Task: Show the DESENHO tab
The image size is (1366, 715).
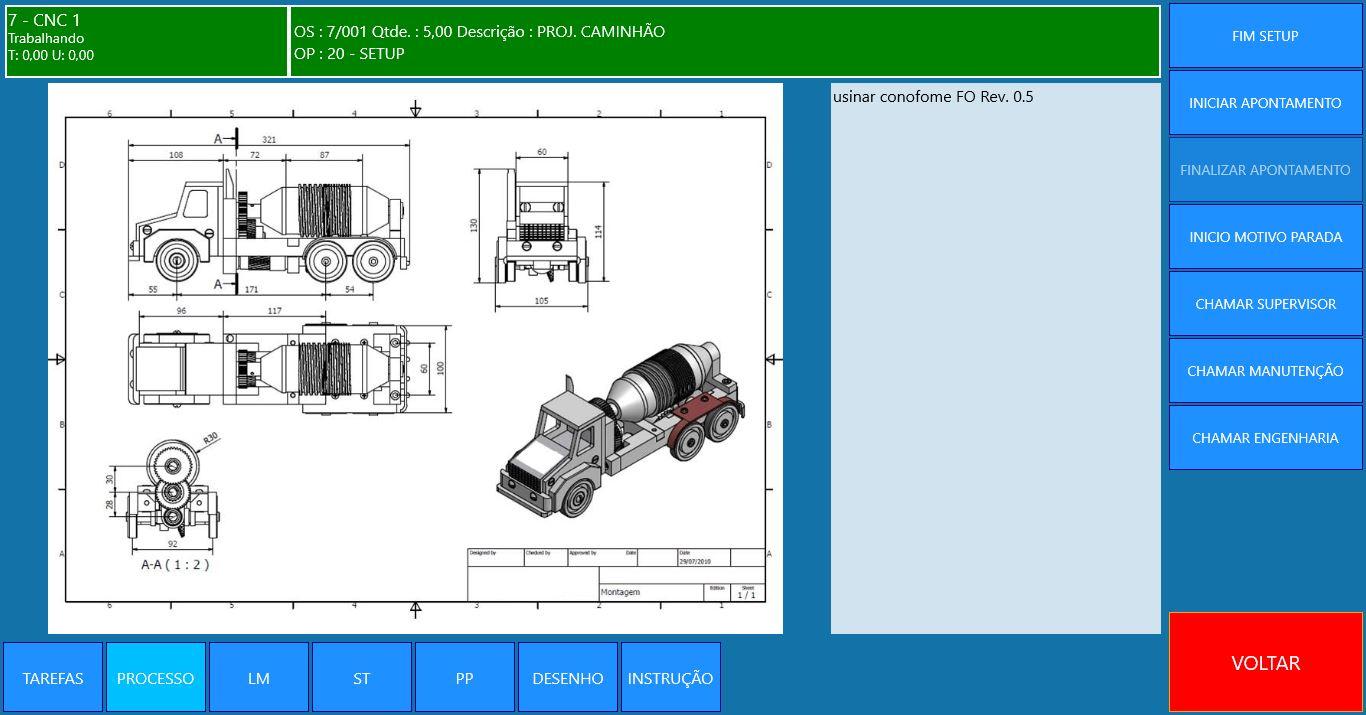Action: (568, 678)
